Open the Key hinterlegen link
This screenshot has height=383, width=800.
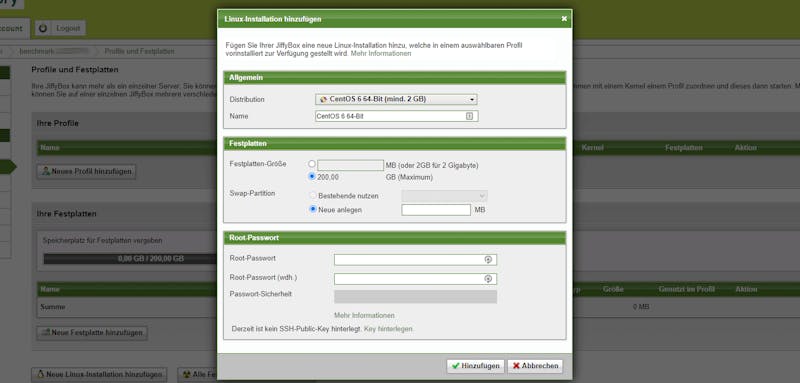click(x=388, y=329)
